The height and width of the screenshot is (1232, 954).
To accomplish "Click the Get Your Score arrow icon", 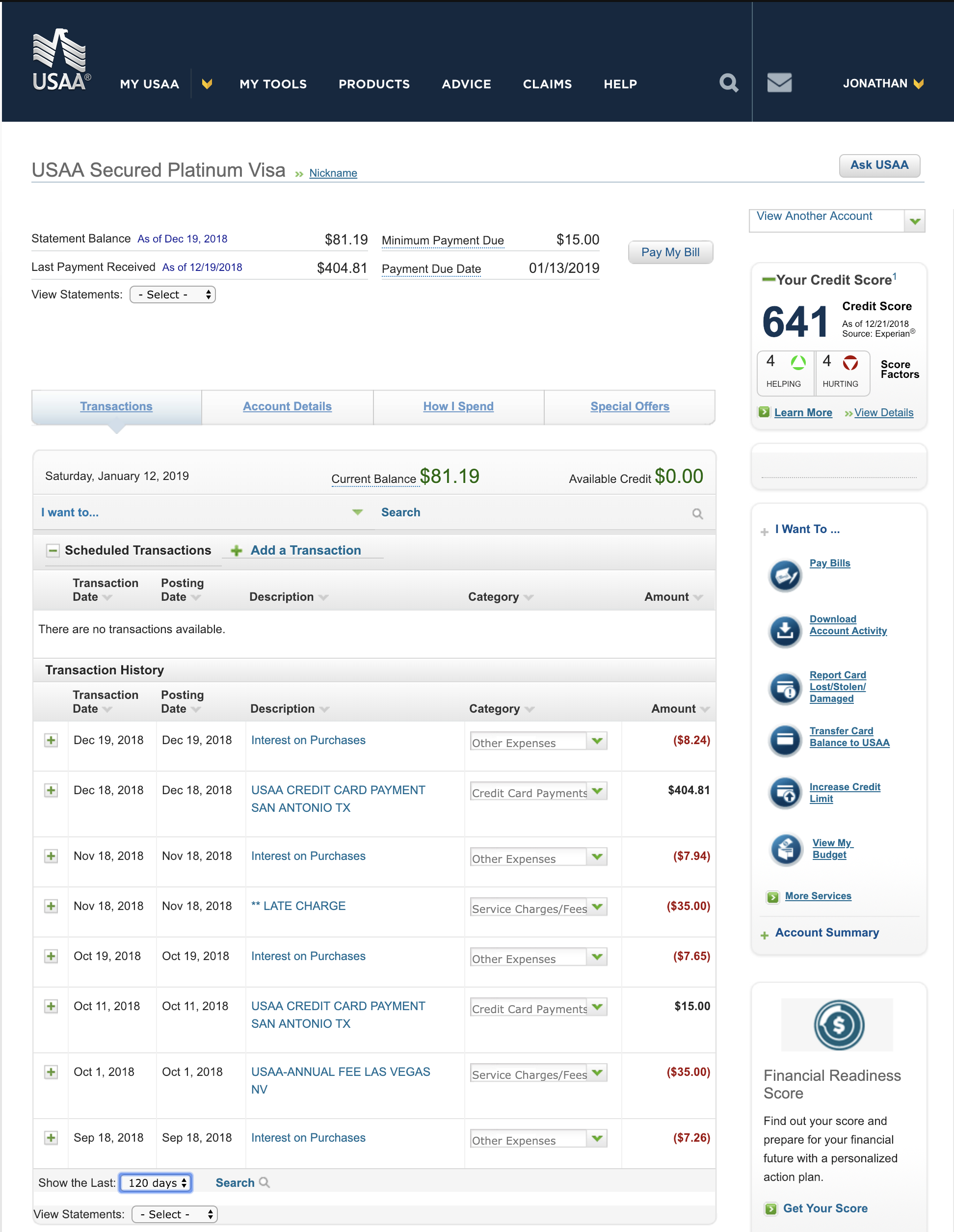I will coord(770,1209).
